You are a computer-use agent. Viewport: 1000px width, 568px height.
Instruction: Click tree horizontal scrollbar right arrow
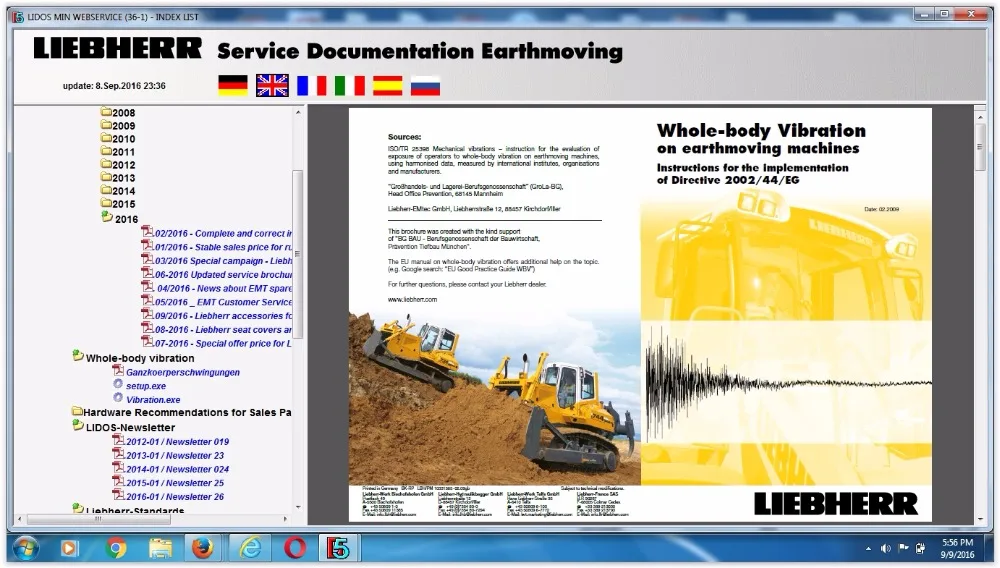[x=285, y=519]
